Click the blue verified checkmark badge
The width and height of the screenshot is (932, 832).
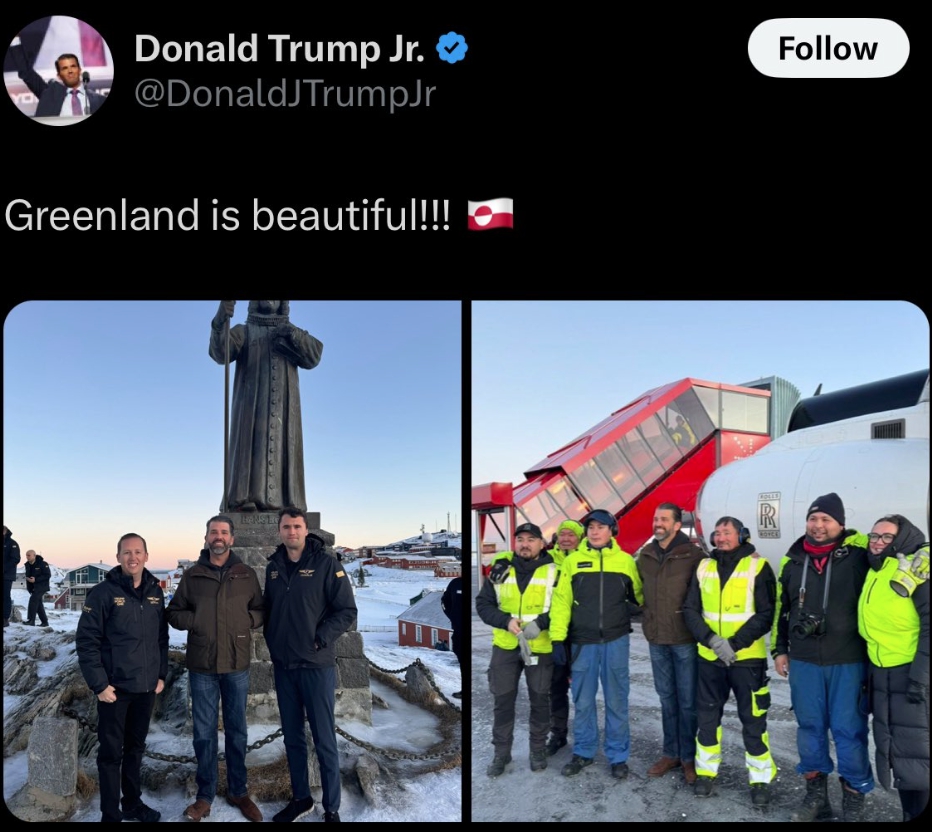coord(452,48)
